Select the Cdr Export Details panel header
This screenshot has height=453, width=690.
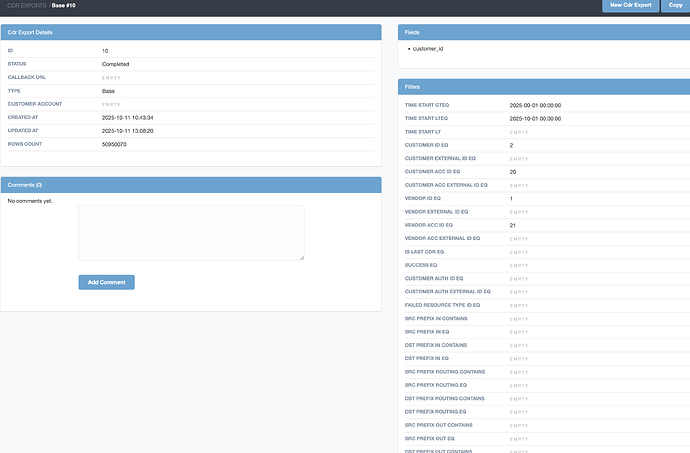190,33
